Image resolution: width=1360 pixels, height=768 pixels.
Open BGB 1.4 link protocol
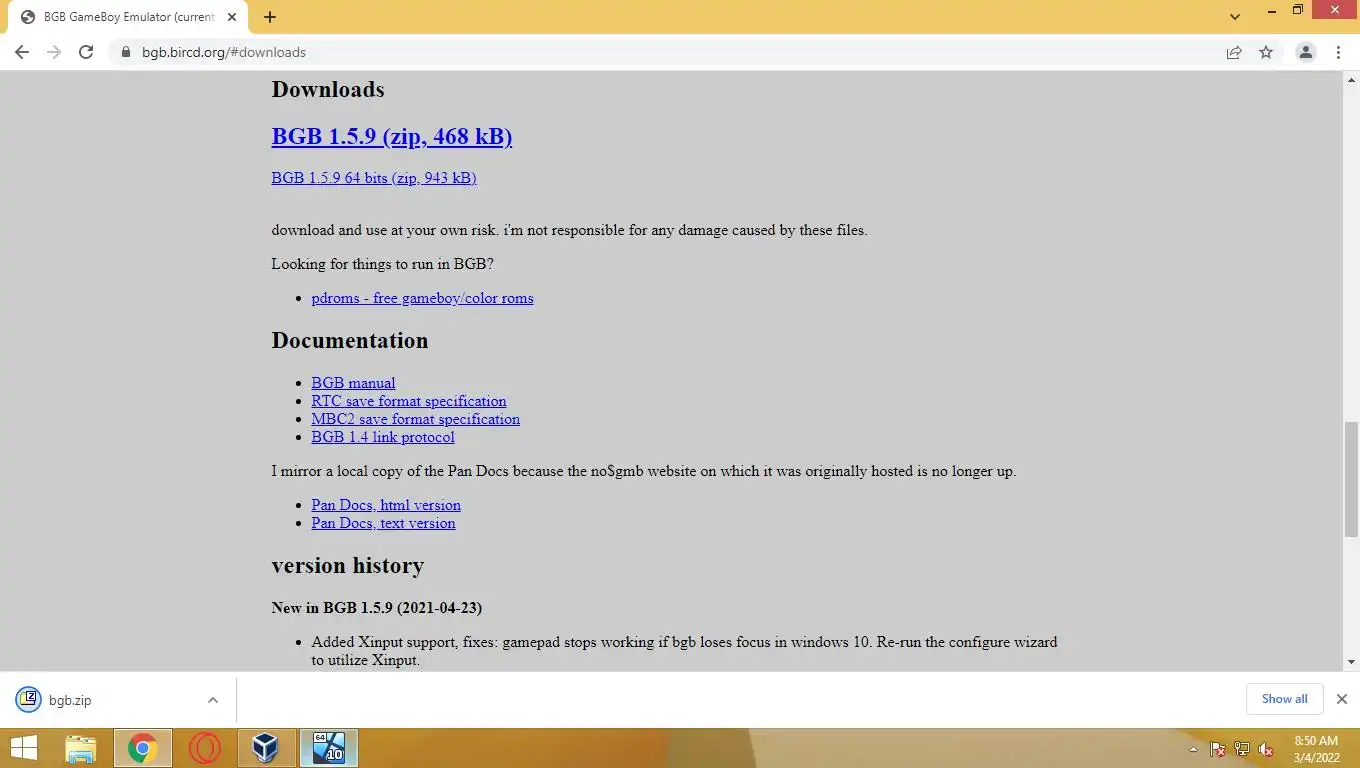[383, 437]
